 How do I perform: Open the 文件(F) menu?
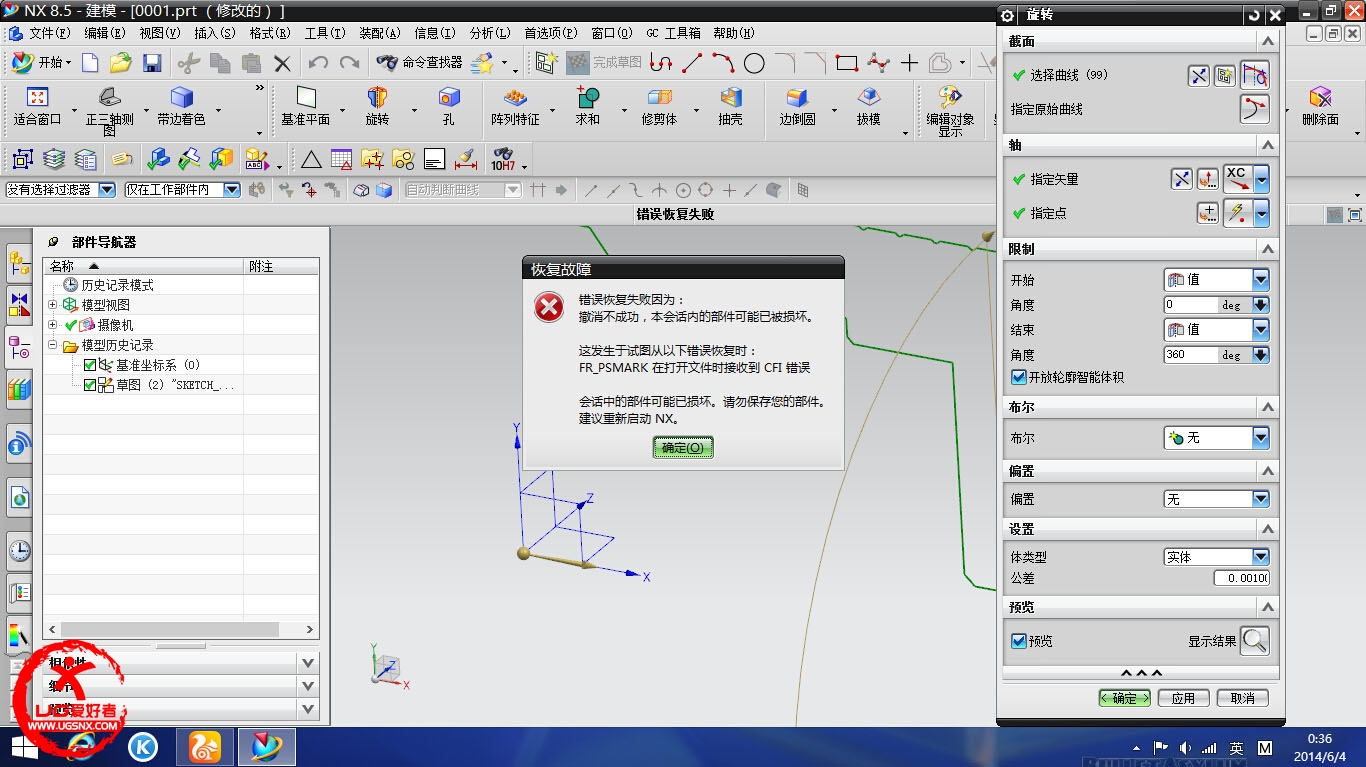[50, 33]
